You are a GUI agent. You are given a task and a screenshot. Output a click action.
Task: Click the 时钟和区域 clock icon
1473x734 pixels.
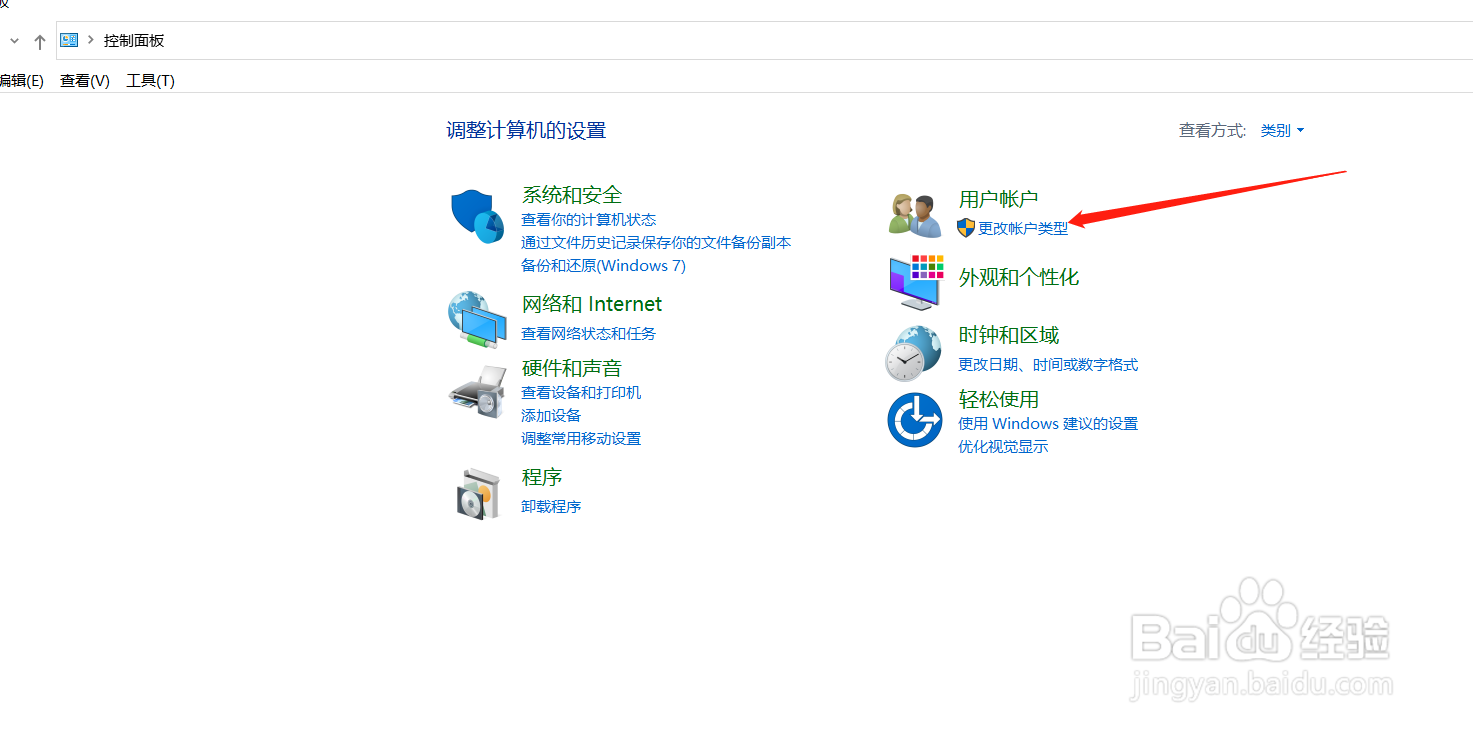[914, 351]
